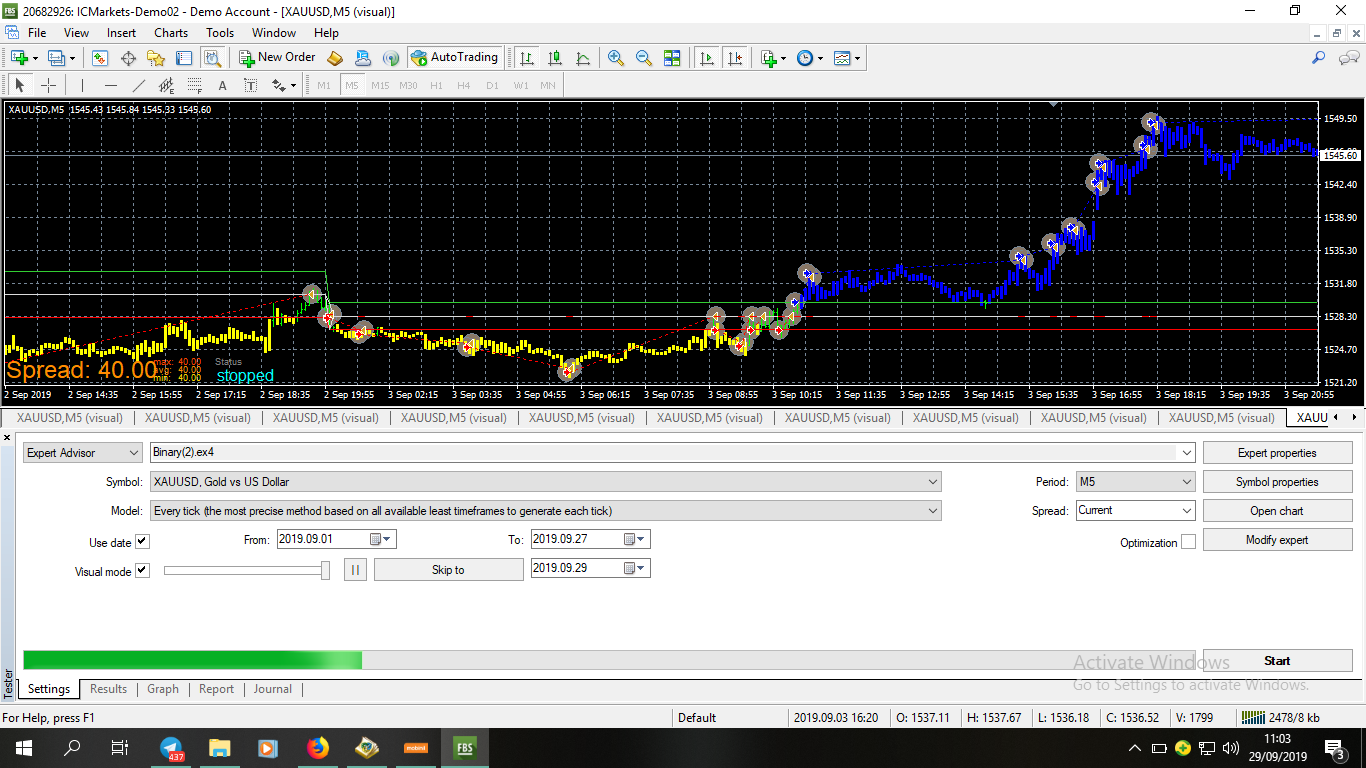Open the Insert menu
The height and width of the screenshot is (768, 1366).
(122, 33)
